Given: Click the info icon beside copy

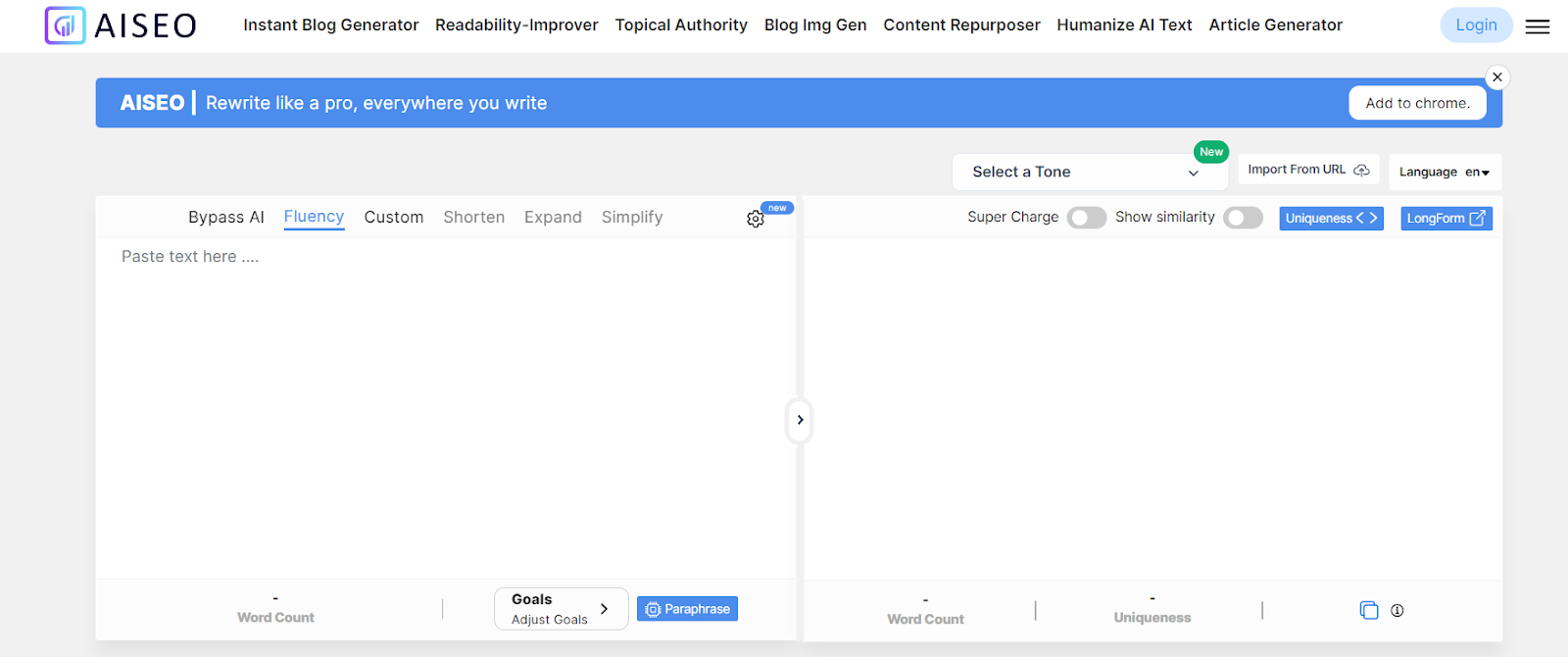Looking at the screenshot, I should (1397, 610).
